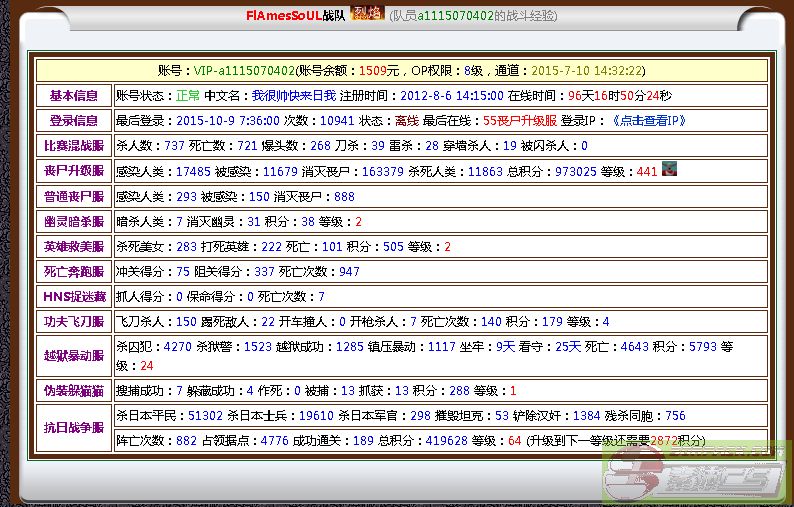Click the rank icon beside level 441
The width and height of the screenshot is (794, 507).
tap(670, 169)
